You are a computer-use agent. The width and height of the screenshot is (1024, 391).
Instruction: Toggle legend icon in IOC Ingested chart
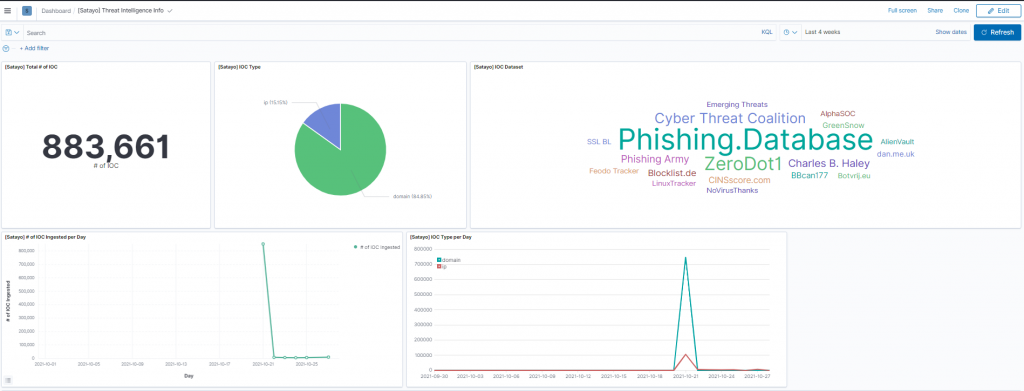8,380
